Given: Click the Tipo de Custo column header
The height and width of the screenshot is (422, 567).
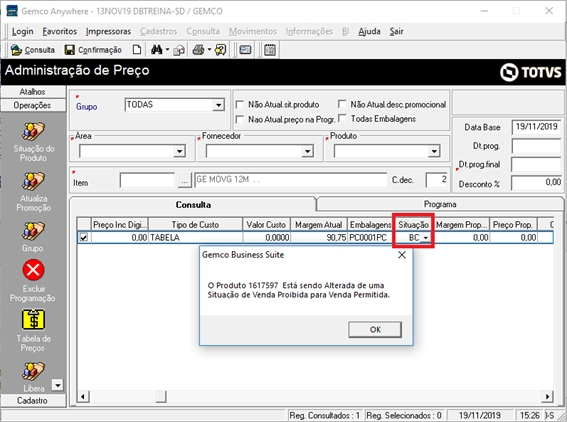Looking at the screenshot, I should [196, 225].
